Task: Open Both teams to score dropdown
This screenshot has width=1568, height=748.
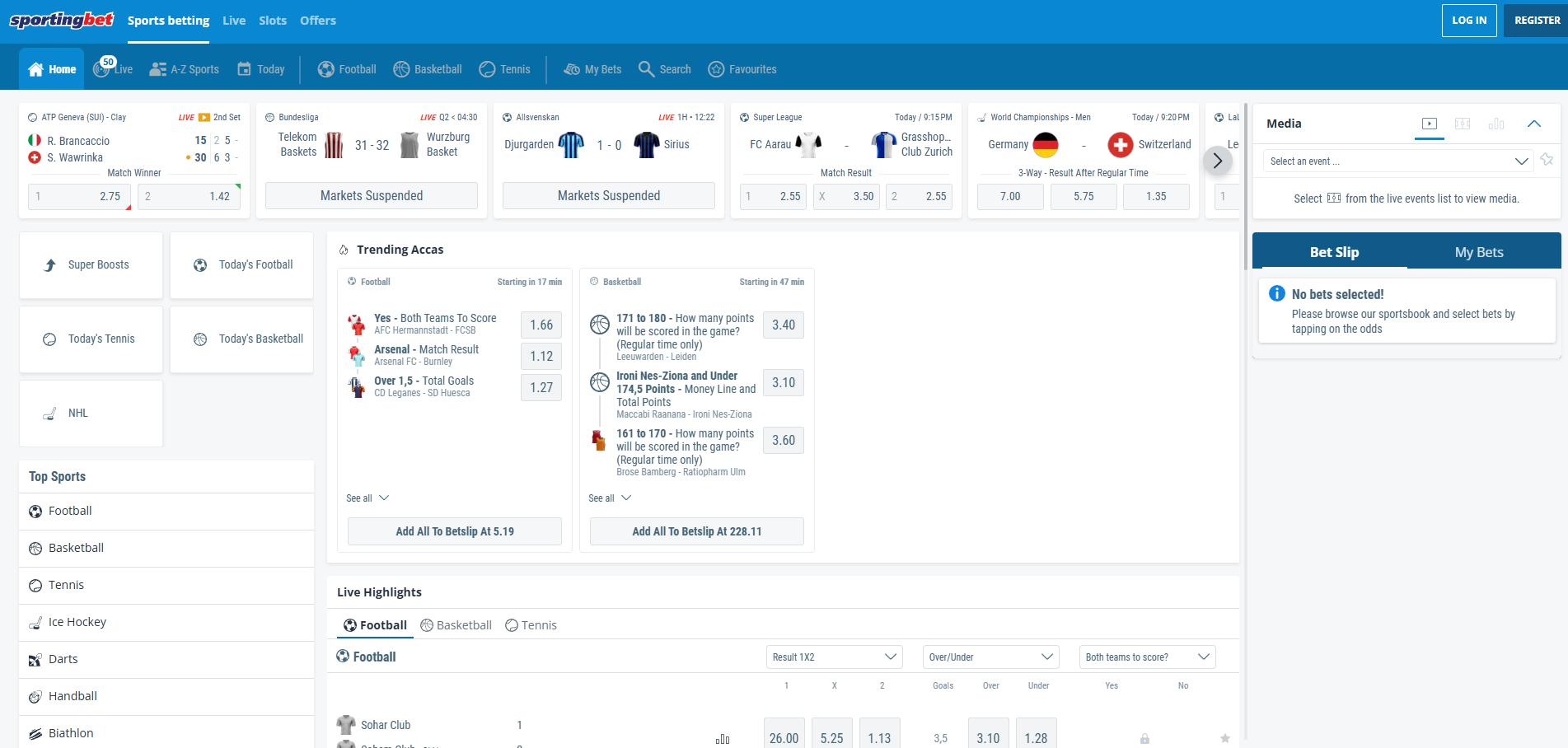Action: 1147,657
